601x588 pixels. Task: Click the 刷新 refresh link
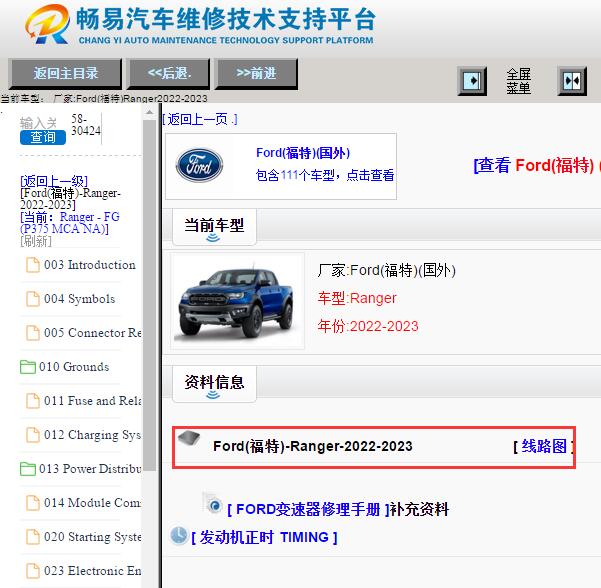(36, 241)
